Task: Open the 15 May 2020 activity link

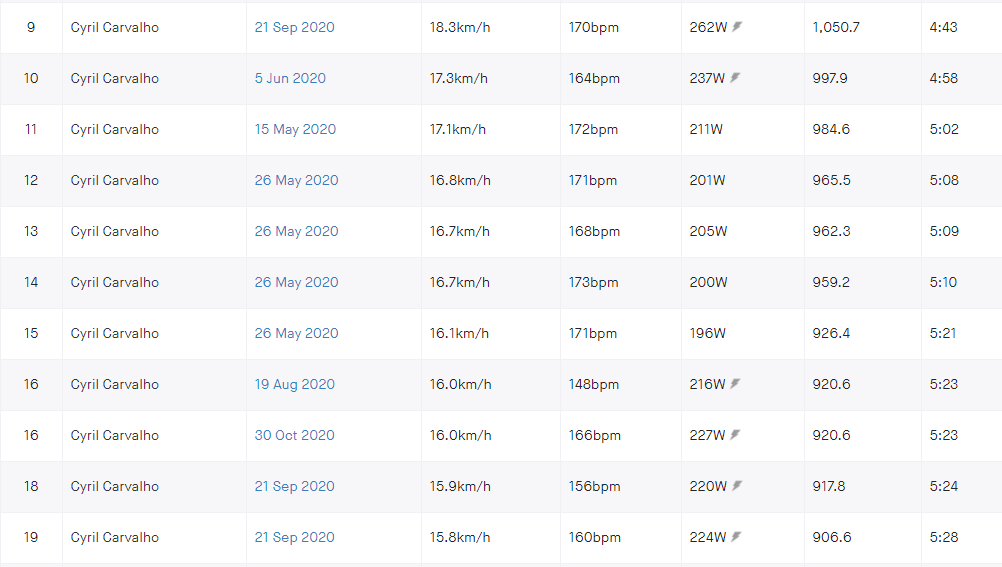Action: [x=295, y=129]
